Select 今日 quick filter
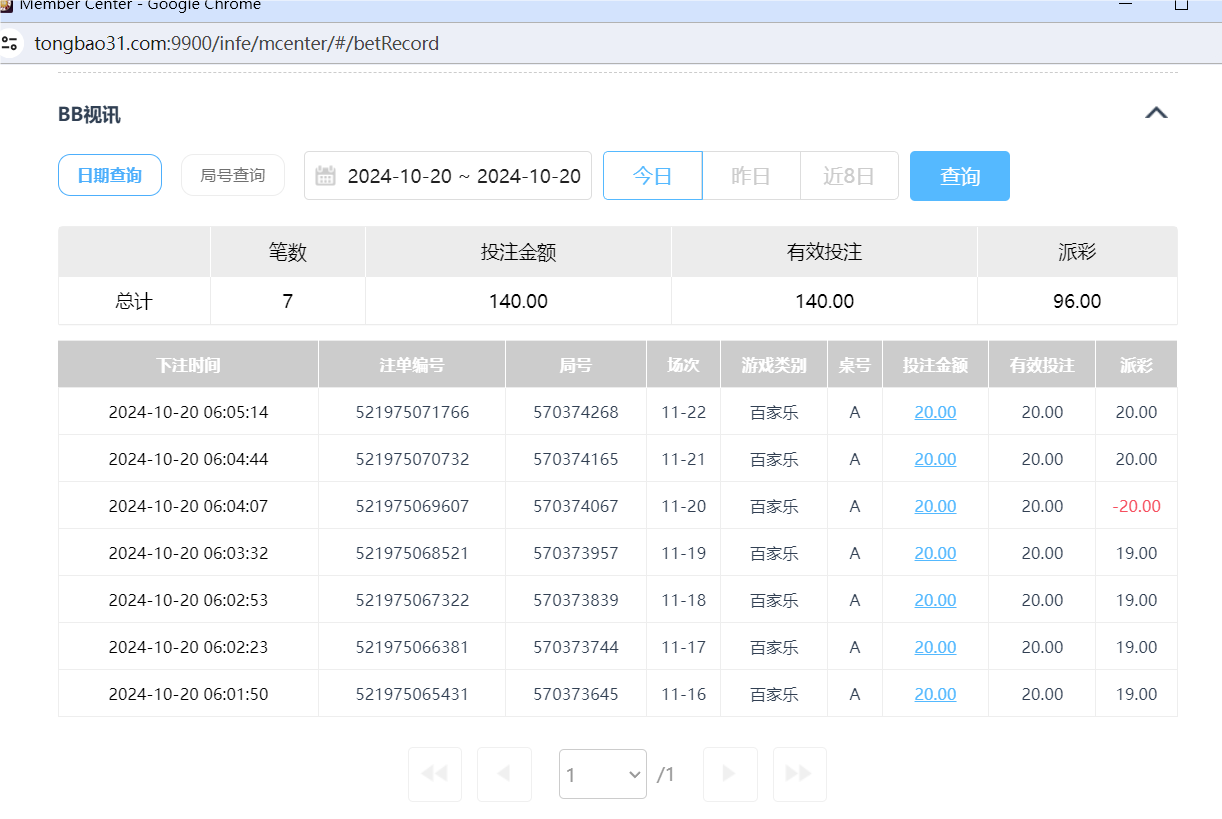 652,175
